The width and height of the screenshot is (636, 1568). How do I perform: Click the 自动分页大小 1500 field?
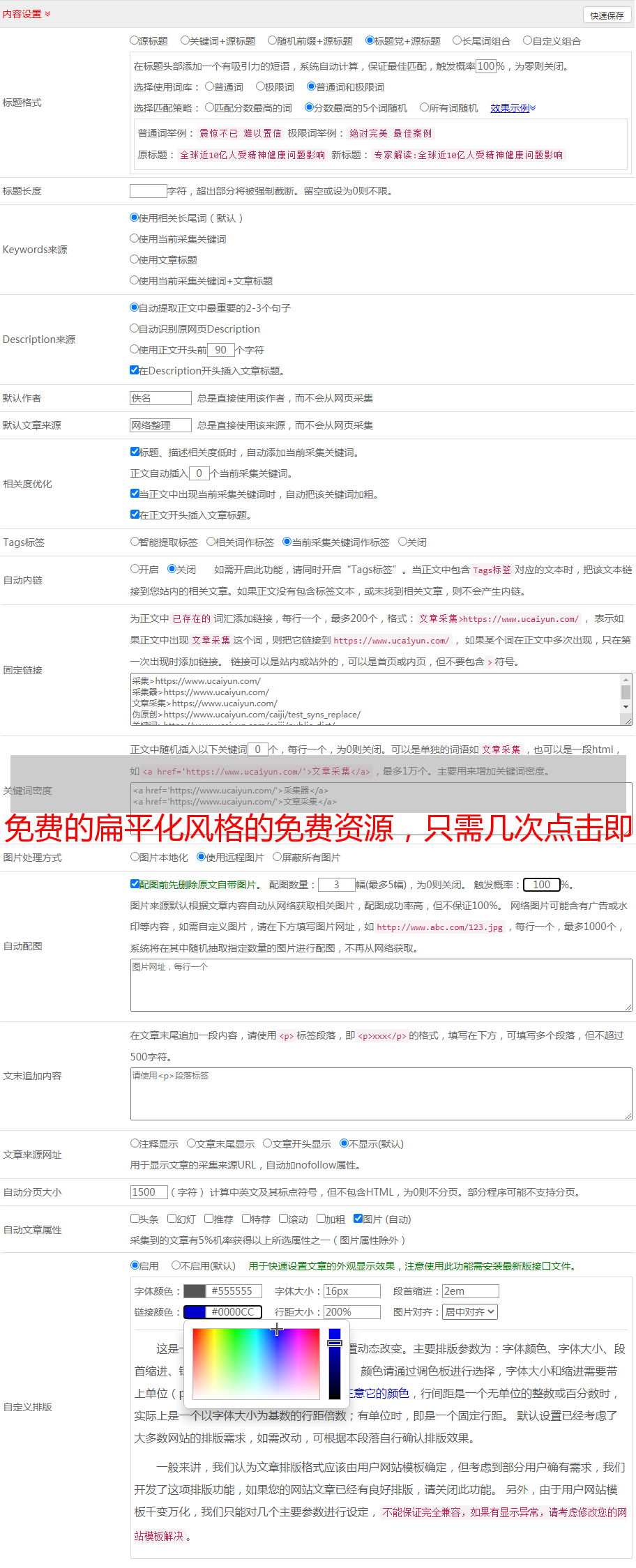coord(149,1192)
